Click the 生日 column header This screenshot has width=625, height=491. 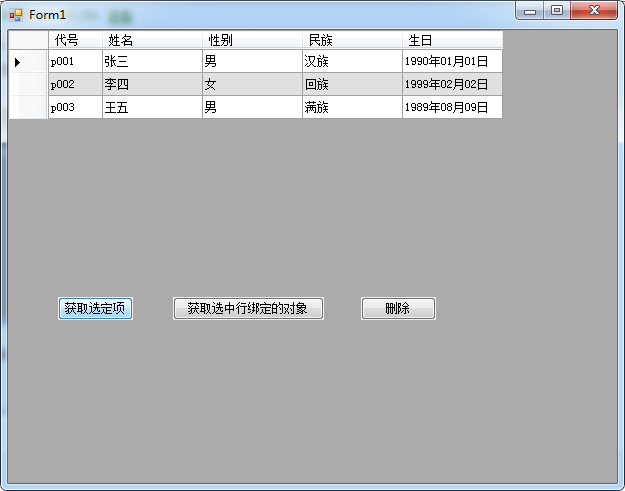coord(452,40)
